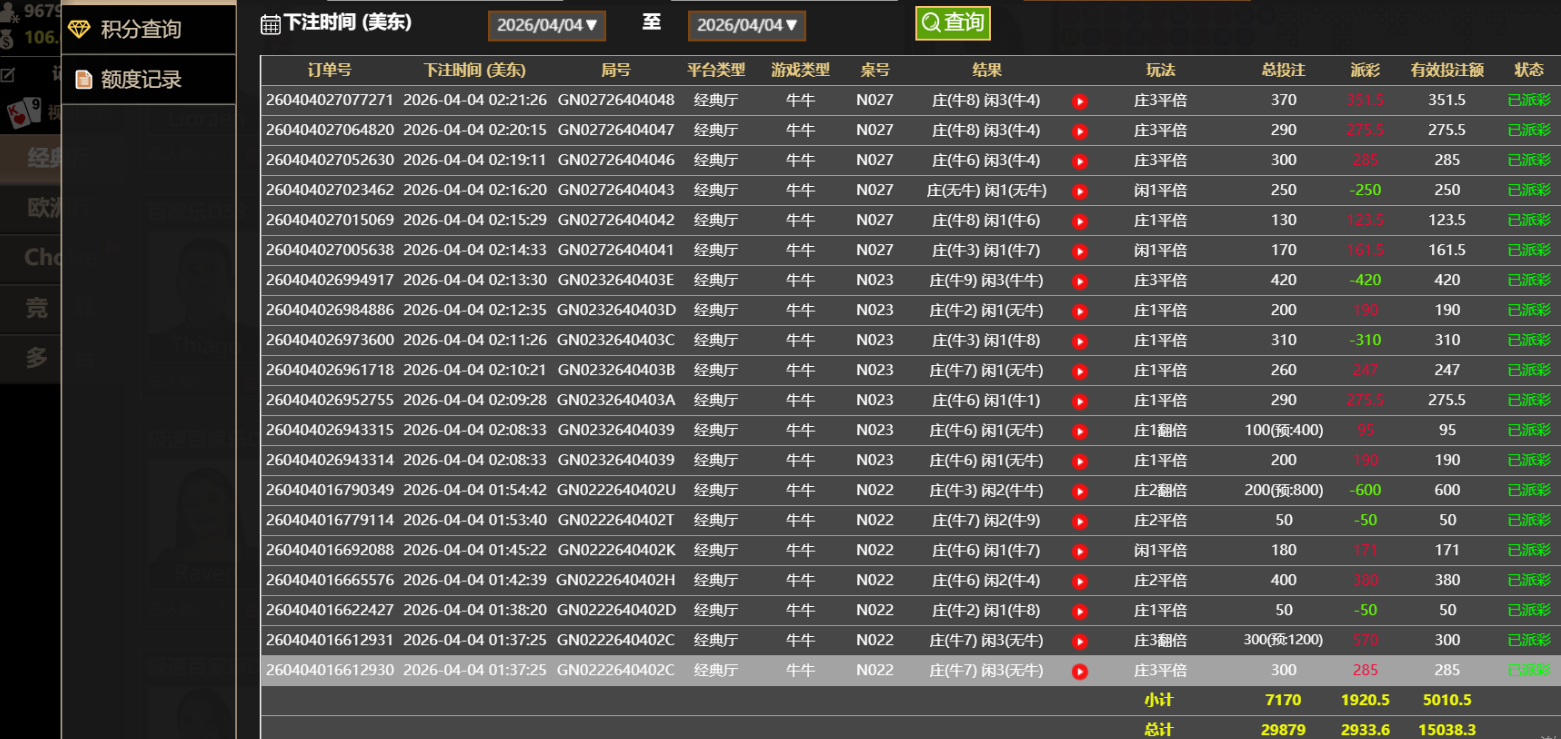
Task: Select row with round GN0232640403C
Action: pyautogui.click(x=615, y=340)
